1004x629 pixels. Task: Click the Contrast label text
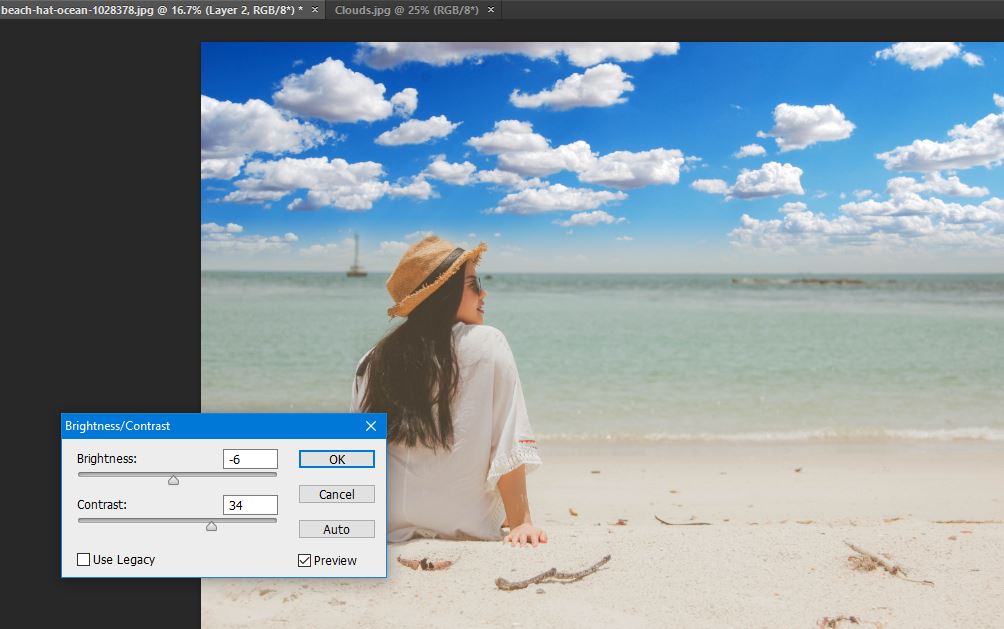[x=102, y=506]
